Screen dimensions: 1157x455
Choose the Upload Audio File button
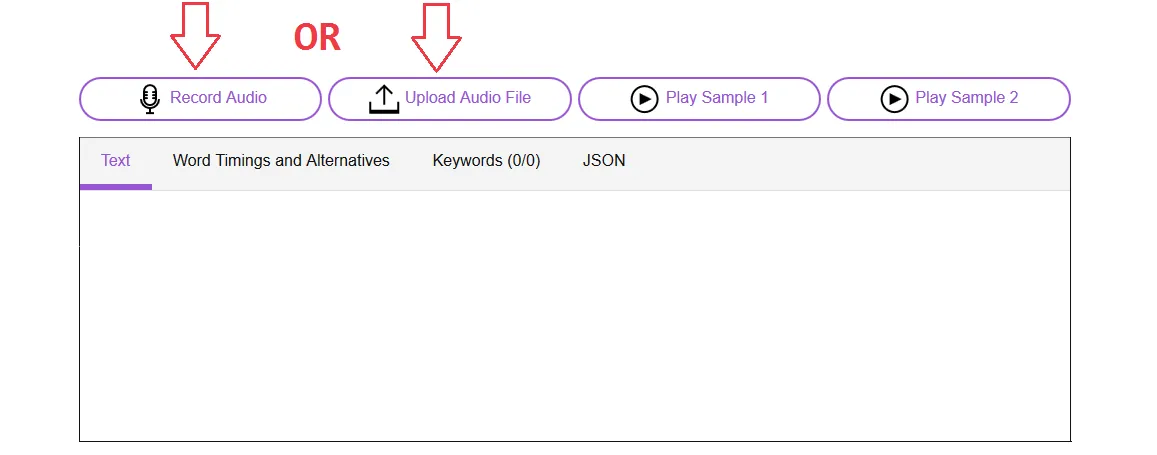[449, 99]
